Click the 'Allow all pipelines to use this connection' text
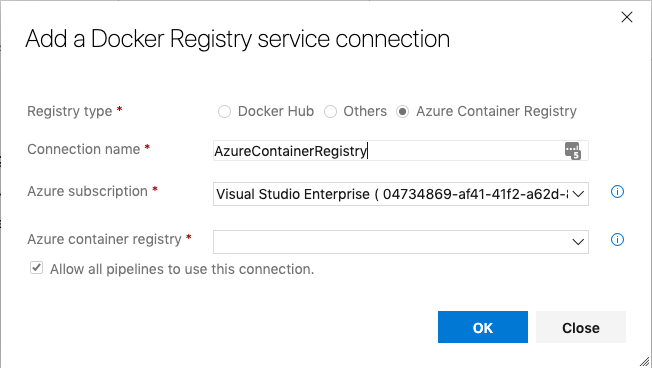 click(x=182, y=269)
